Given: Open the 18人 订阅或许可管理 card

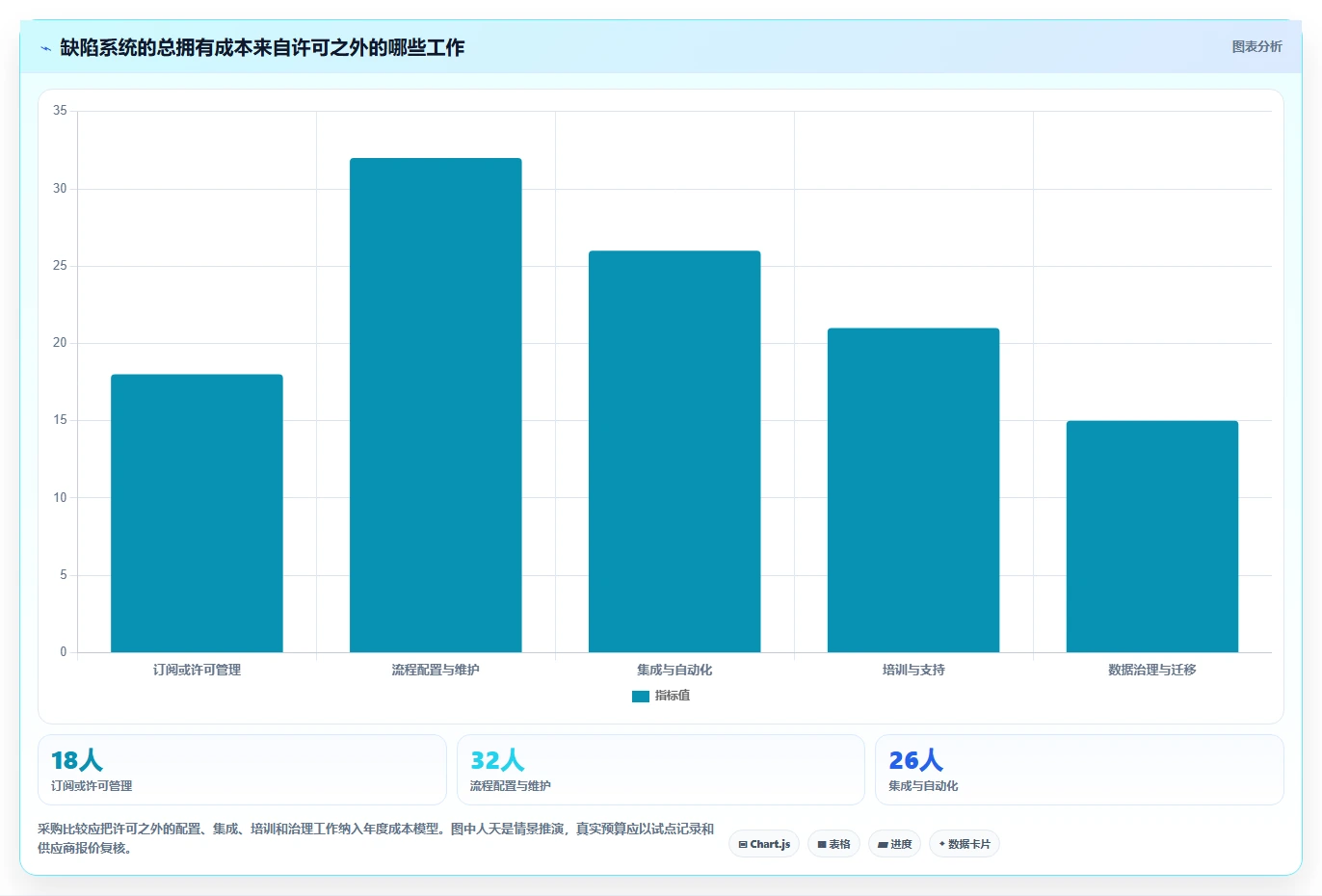Looking at the screenshot, I should coord(242,770).
